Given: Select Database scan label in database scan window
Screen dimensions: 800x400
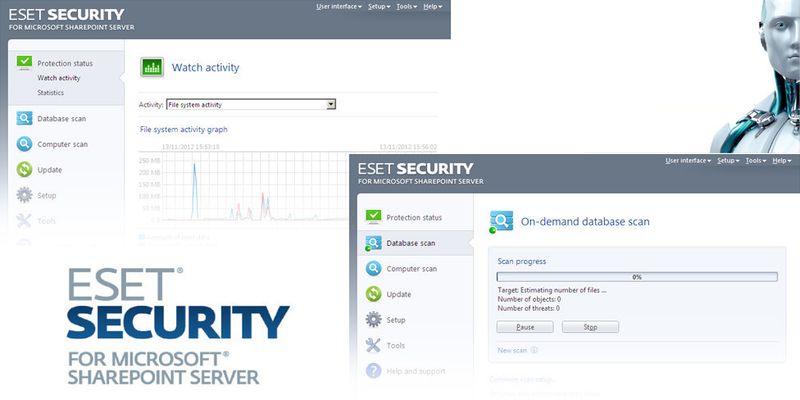Looking at the screenshot, I should (411, 243).
